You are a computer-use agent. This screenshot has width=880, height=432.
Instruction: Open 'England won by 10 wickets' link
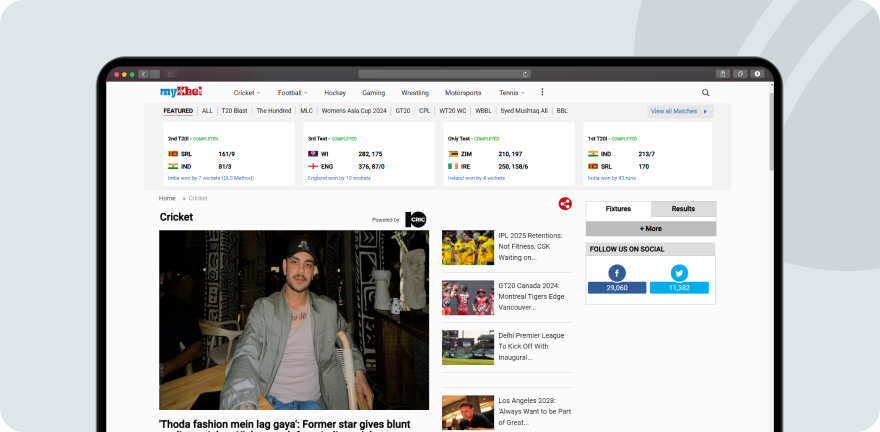[339, 178]
